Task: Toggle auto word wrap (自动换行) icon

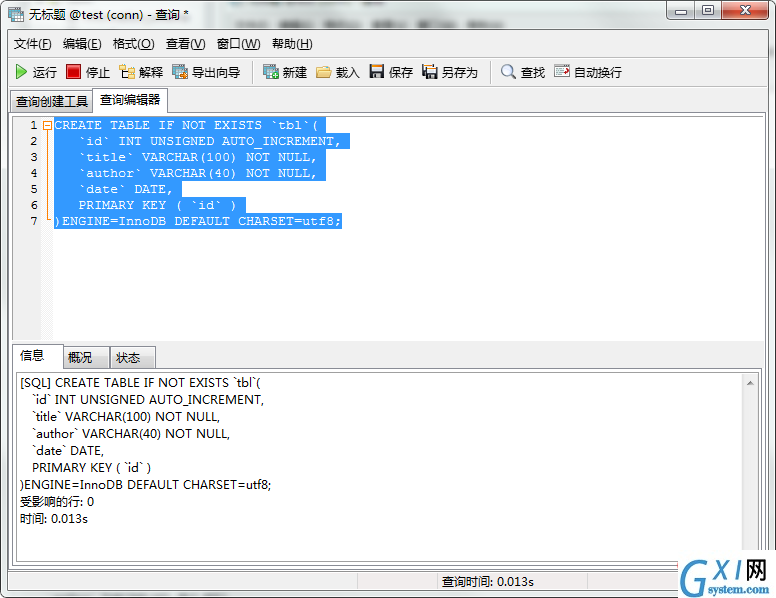Action: click(x=562, y=72)
